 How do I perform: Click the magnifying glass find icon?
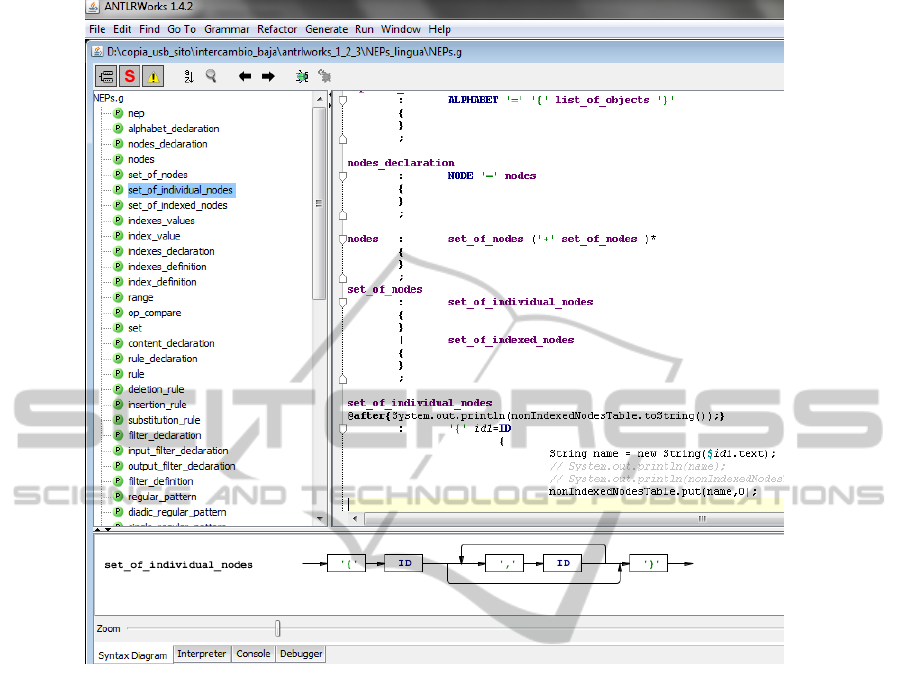(x=211, y=76)
